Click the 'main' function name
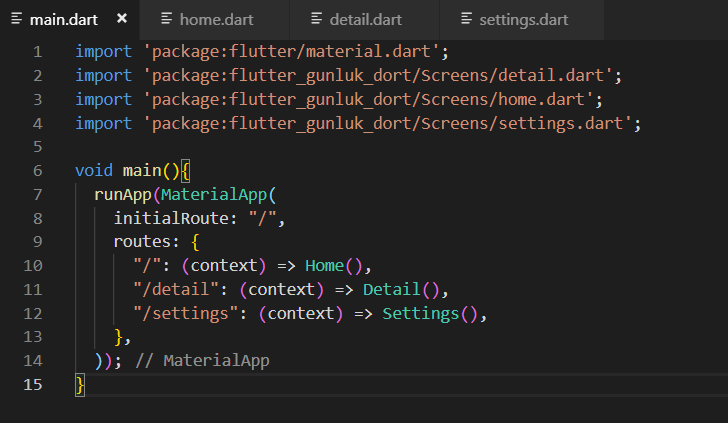 [142, 171]
